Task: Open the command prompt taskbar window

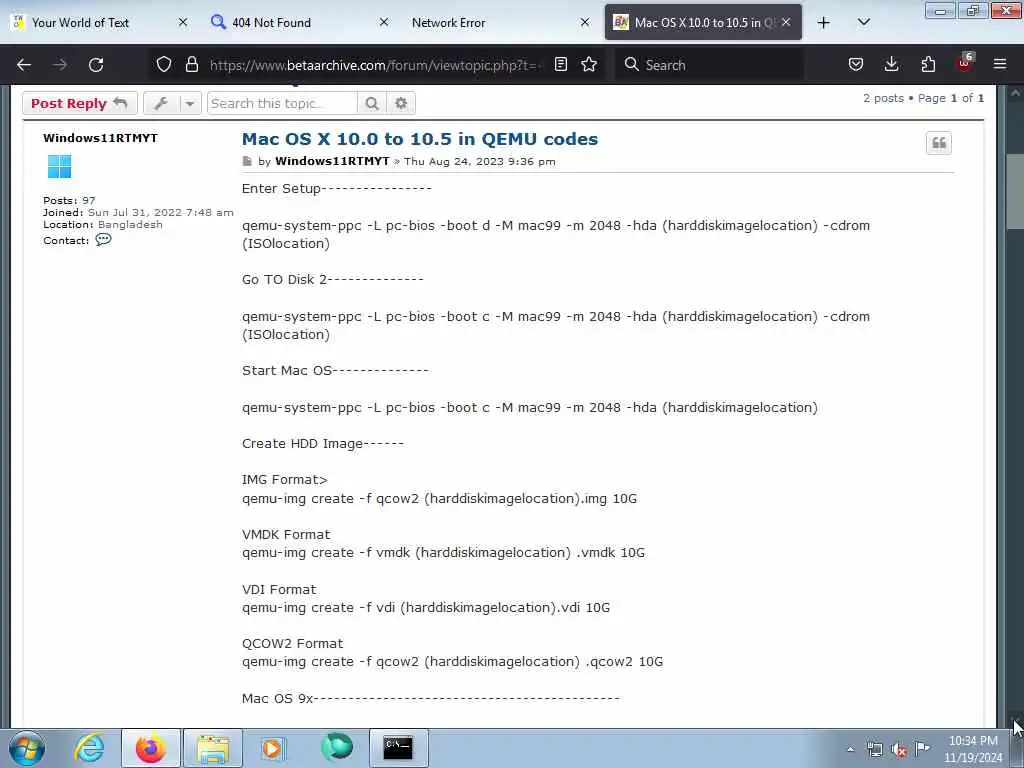Action: click(x=398, y=748)
